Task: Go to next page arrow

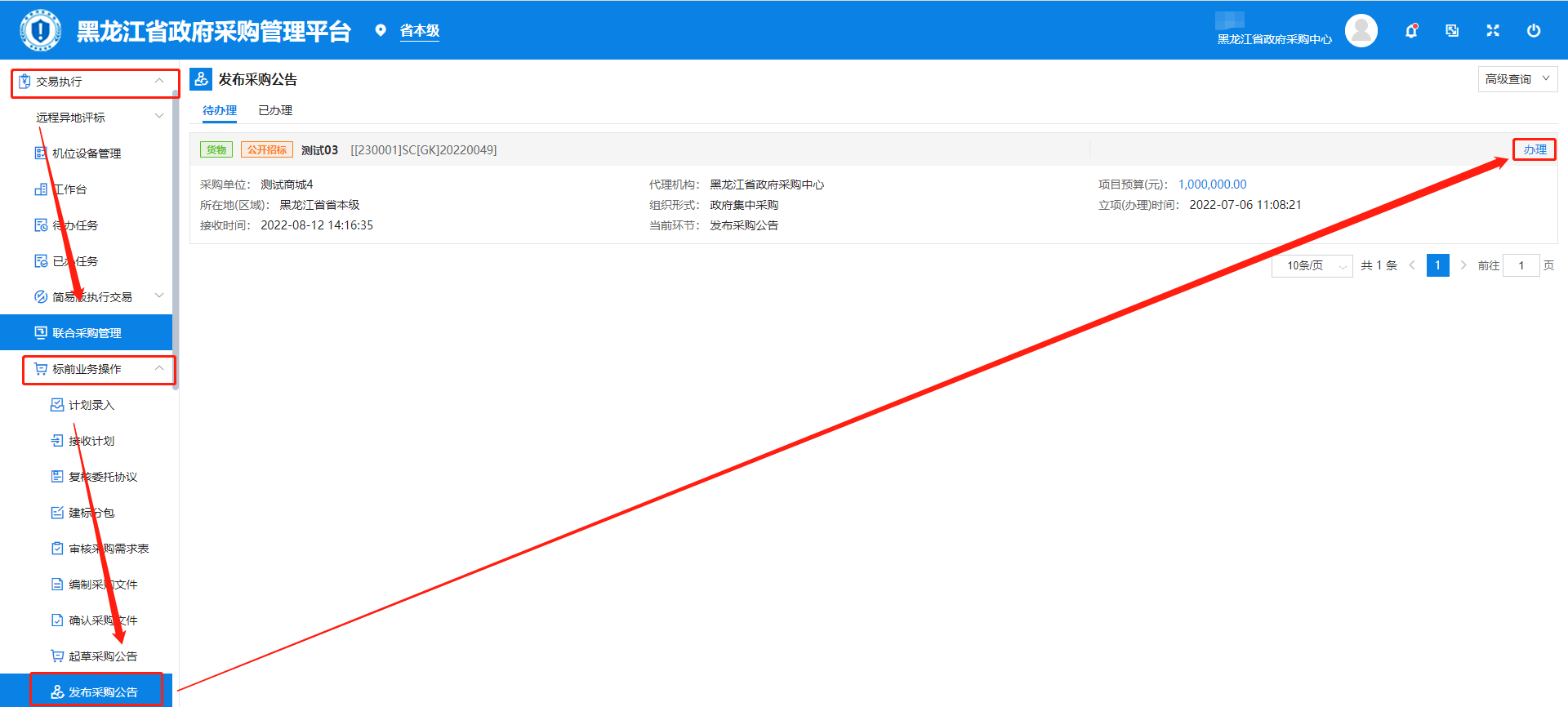Action: pyautogui.click(x=1463, y=265)
